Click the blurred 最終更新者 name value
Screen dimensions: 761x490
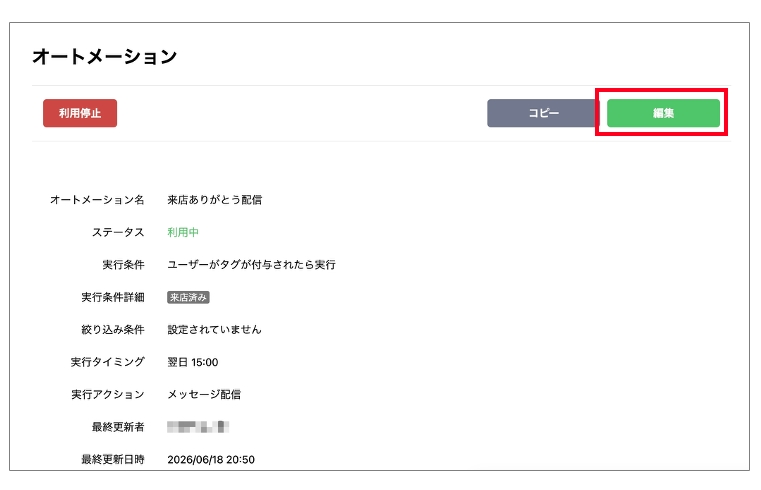[198, 427]
